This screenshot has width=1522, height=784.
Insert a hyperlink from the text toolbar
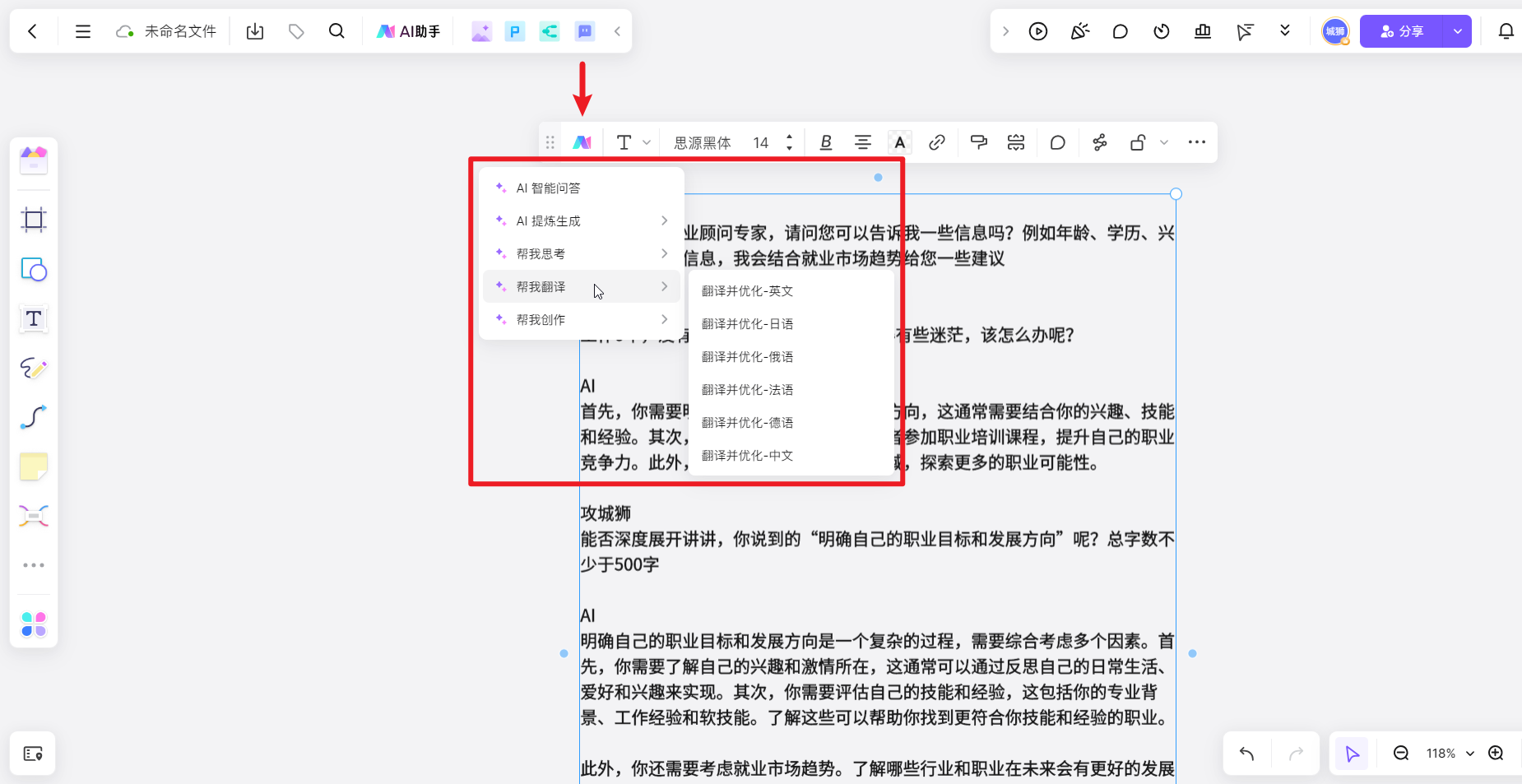(936, 141)
